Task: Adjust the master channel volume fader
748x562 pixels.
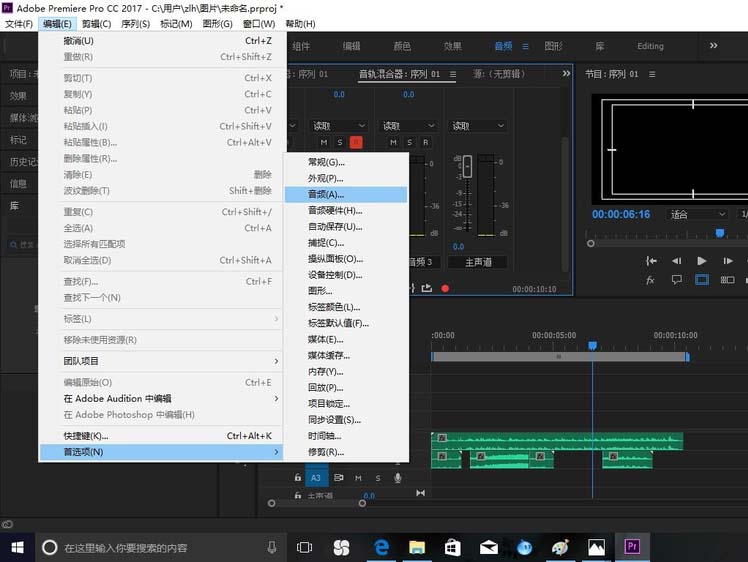Action: click(467, 167)
